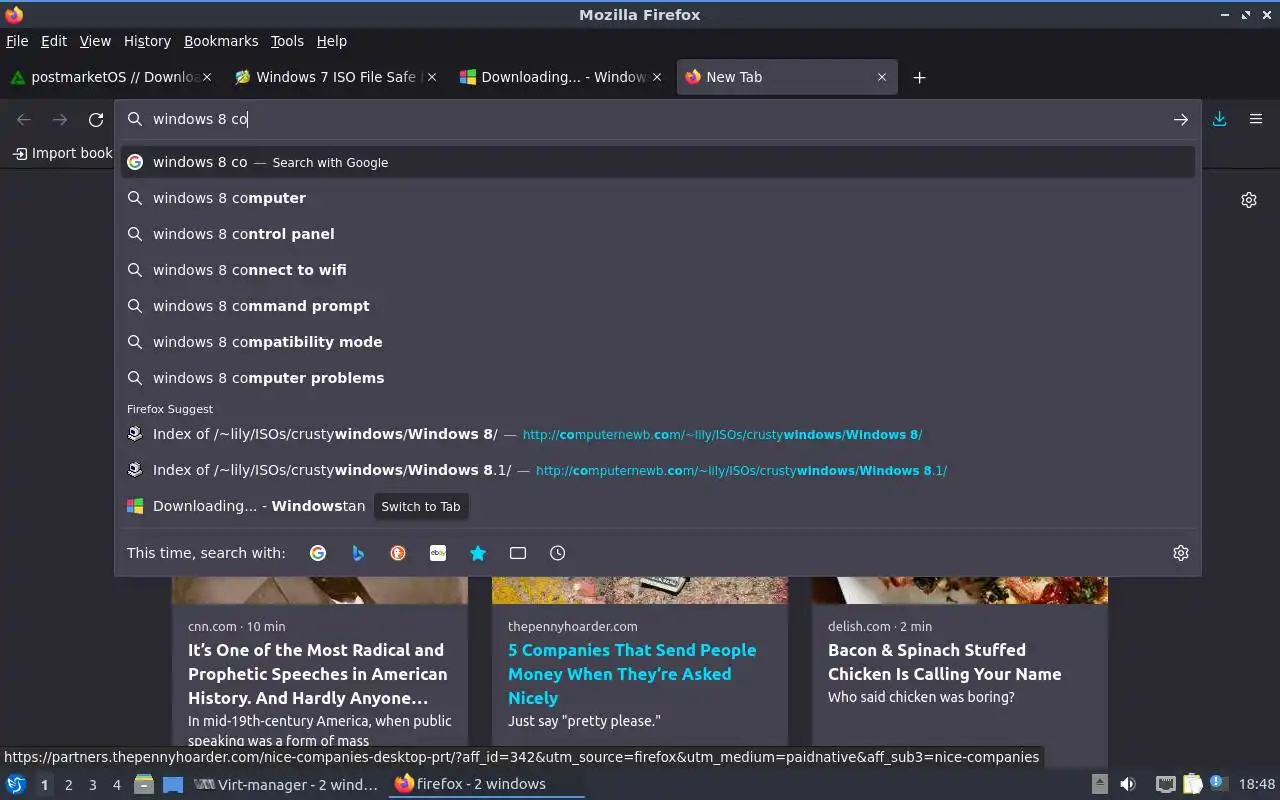The height and width of the screenshot is (800, 1280).
Task: Click the Import bookmarks toolbar button
Action: [62, 153]
